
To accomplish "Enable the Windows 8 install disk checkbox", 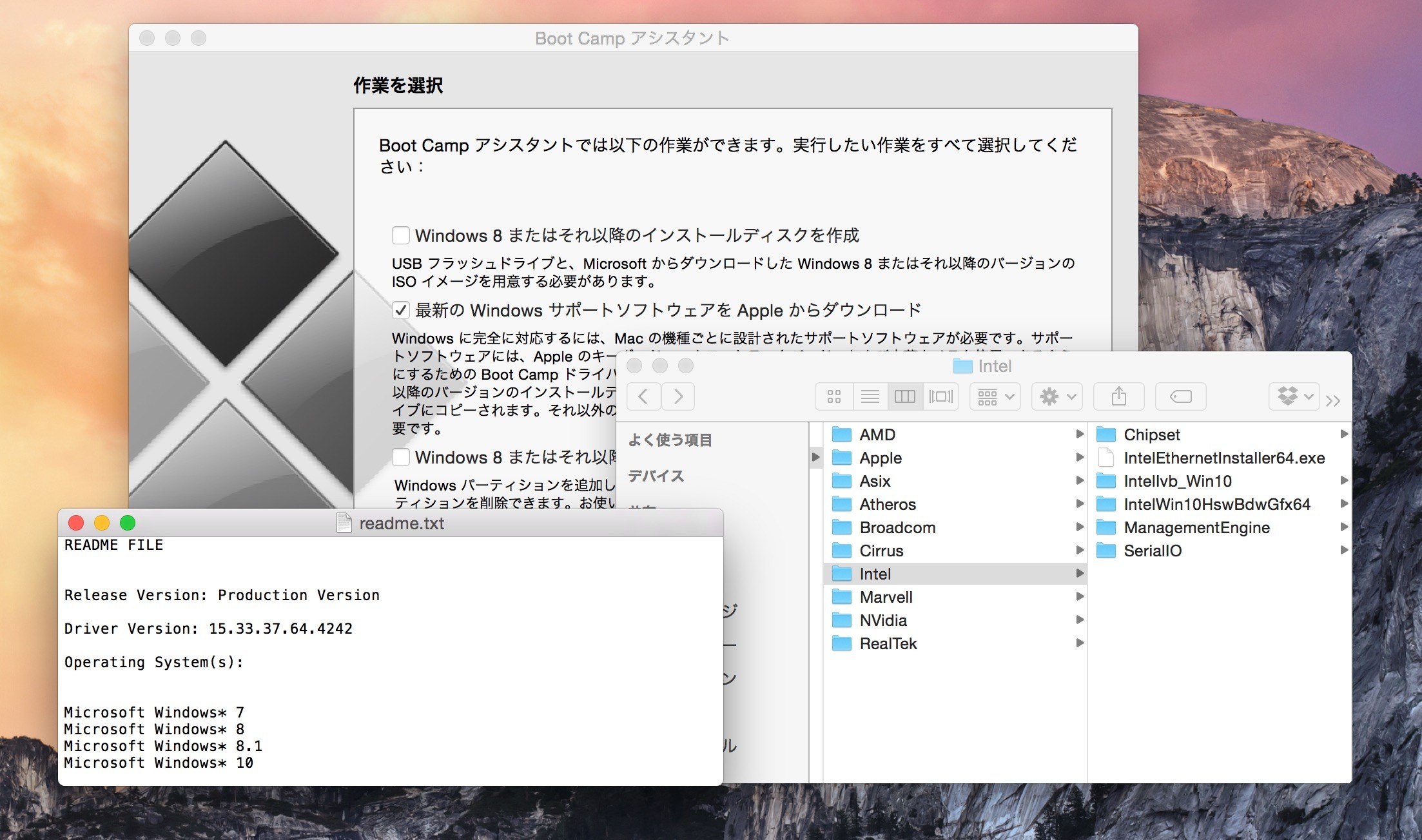I will [401, 235].
